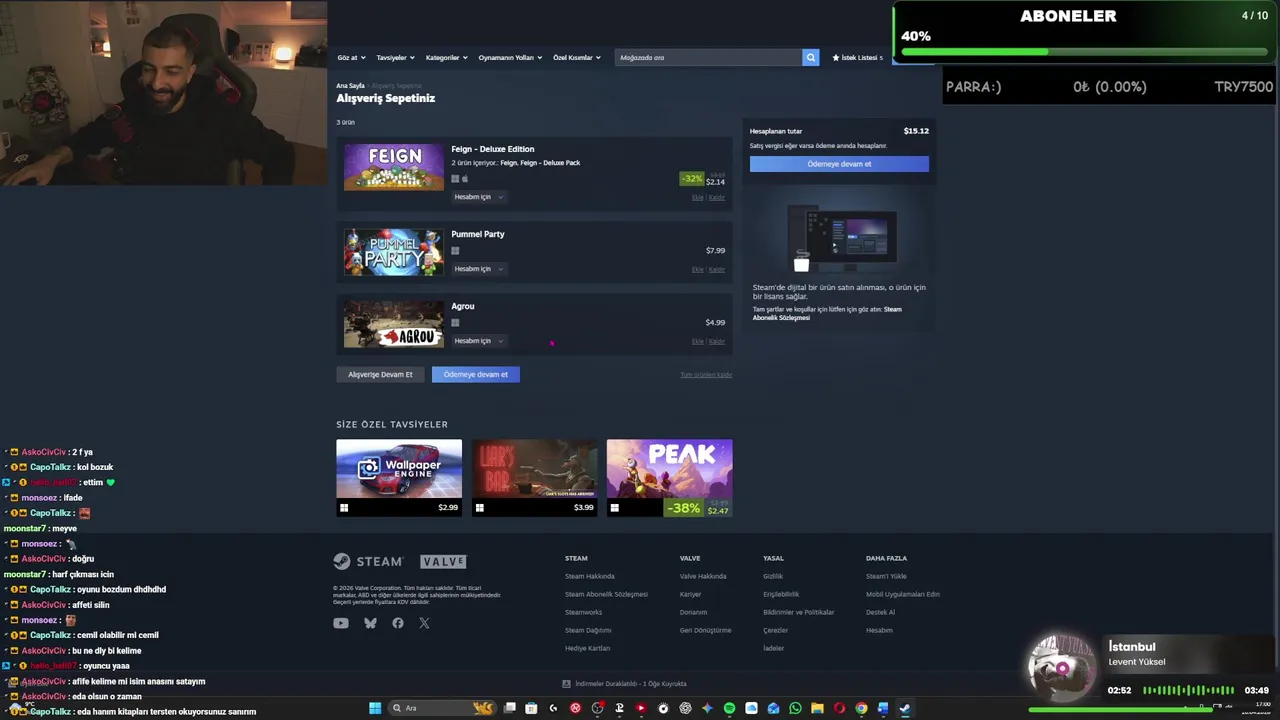Click Ekle for Pummel Party
Screen dimensions: 1280x720
pos(697,270)
